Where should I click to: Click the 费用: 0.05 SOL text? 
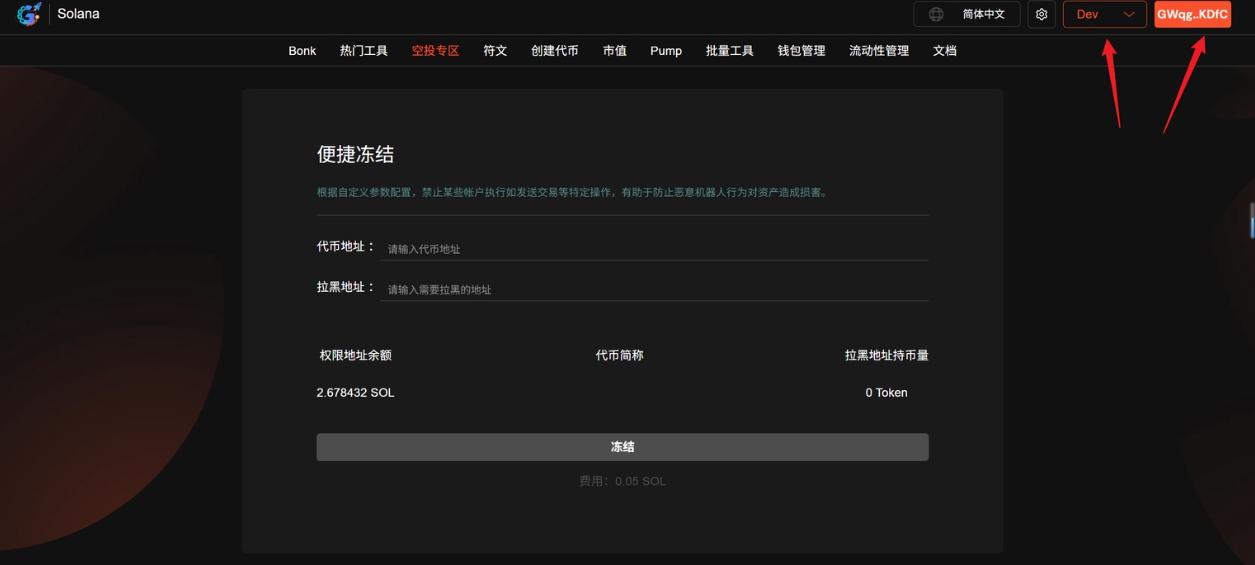pyautogui.click(x=622, y=481)
